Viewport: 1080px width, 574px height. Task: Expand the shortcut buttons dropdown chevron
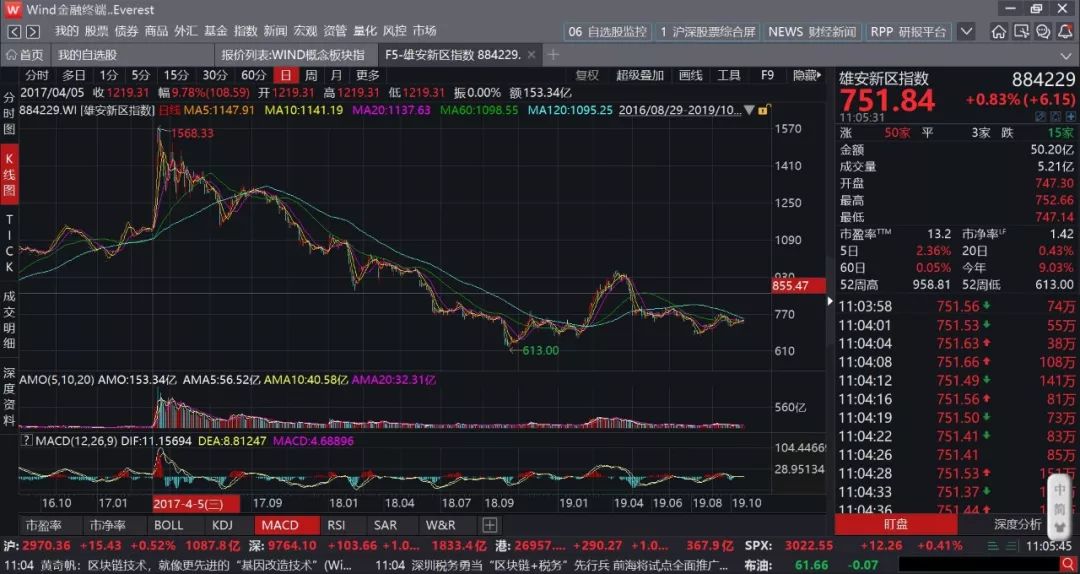tap(966, 32)
